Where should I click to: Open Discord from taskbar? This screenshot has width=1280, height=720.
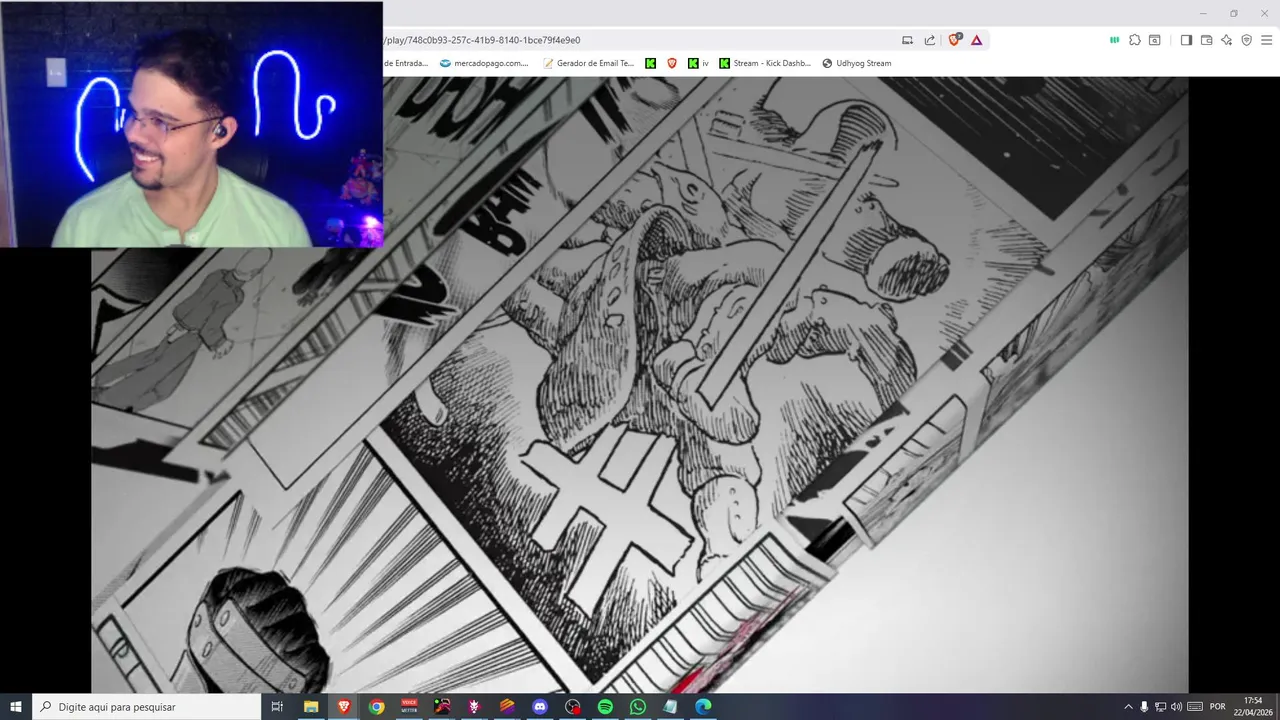(x=540, y=707)
